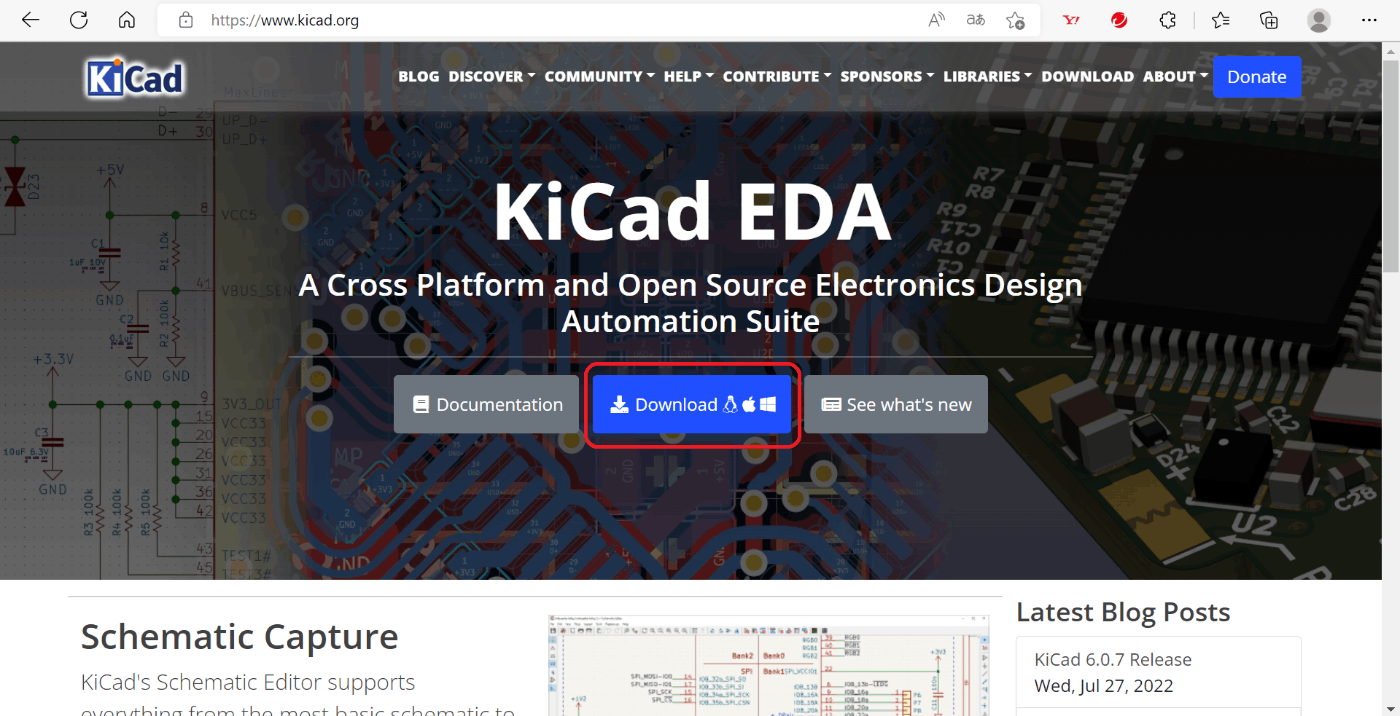Click the Latest Blog Posts heading
This screenshot has width=1400, height=716.
(1123, 612)
